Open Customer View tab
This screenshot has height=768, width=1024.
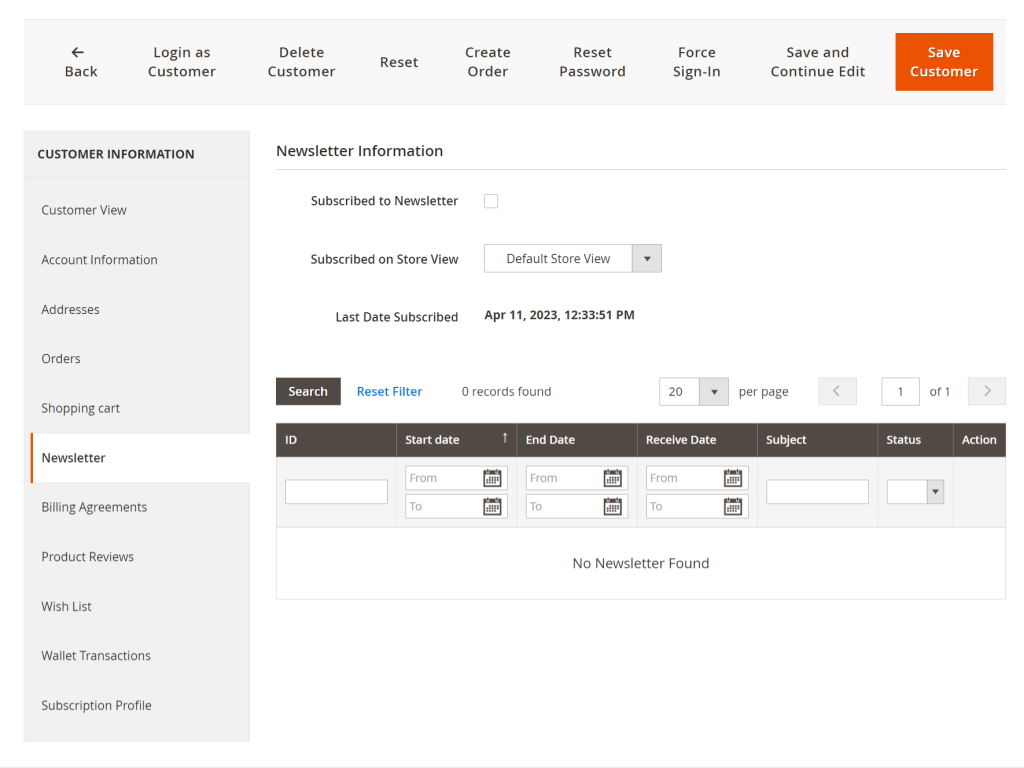tap(84, 210)
